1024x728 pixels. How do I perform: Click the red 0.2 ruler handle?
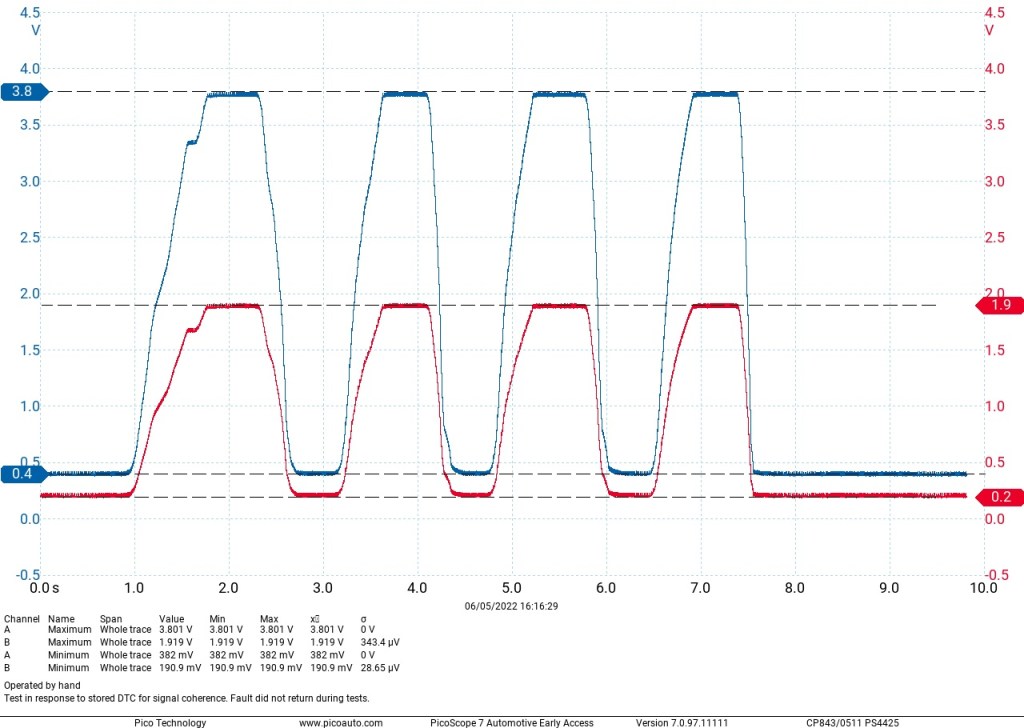click(x=1002, y=497)
